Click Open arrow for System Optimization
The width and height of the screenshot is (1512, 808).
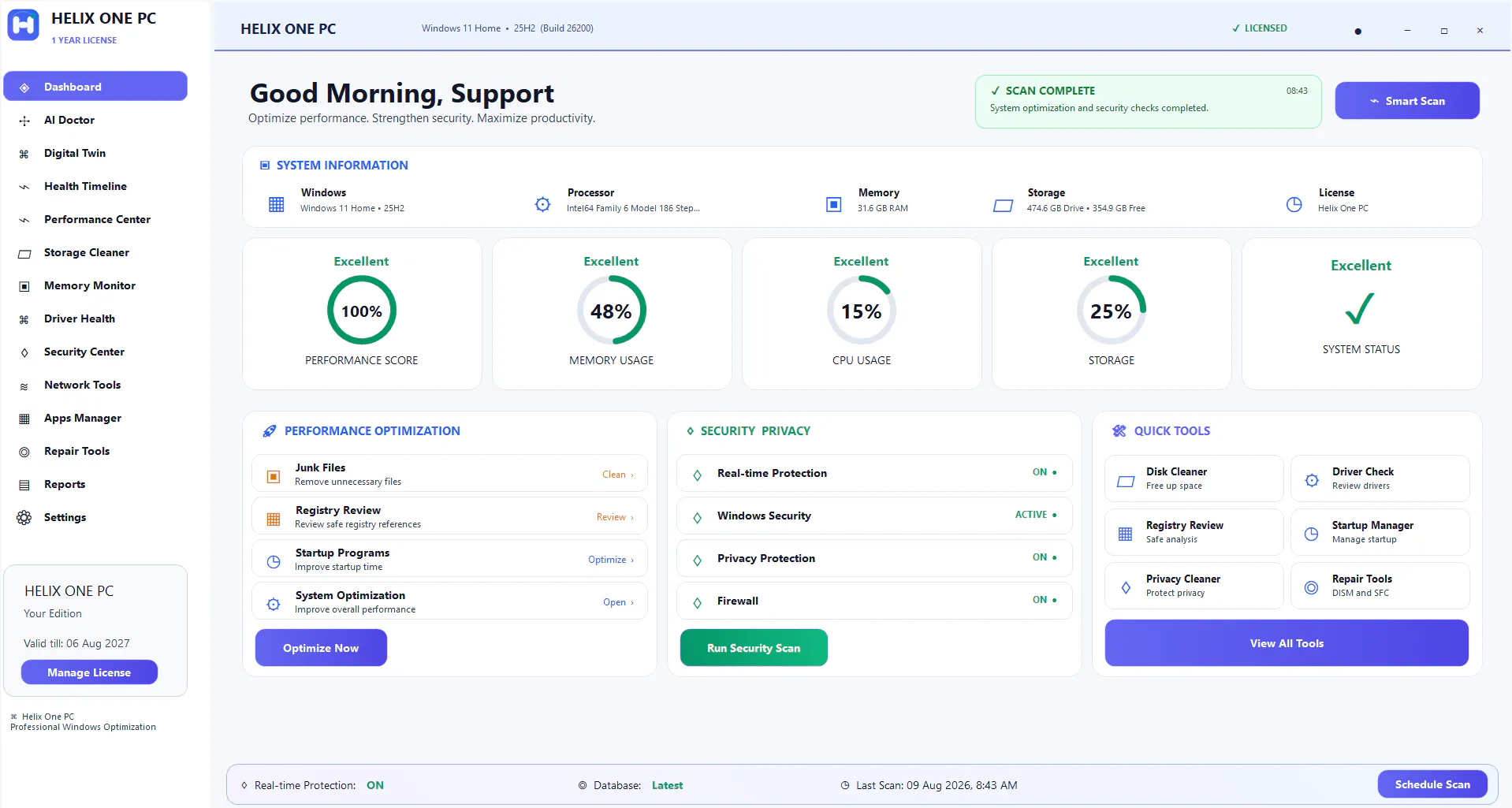pyautogui.click(x=619, y=602)
